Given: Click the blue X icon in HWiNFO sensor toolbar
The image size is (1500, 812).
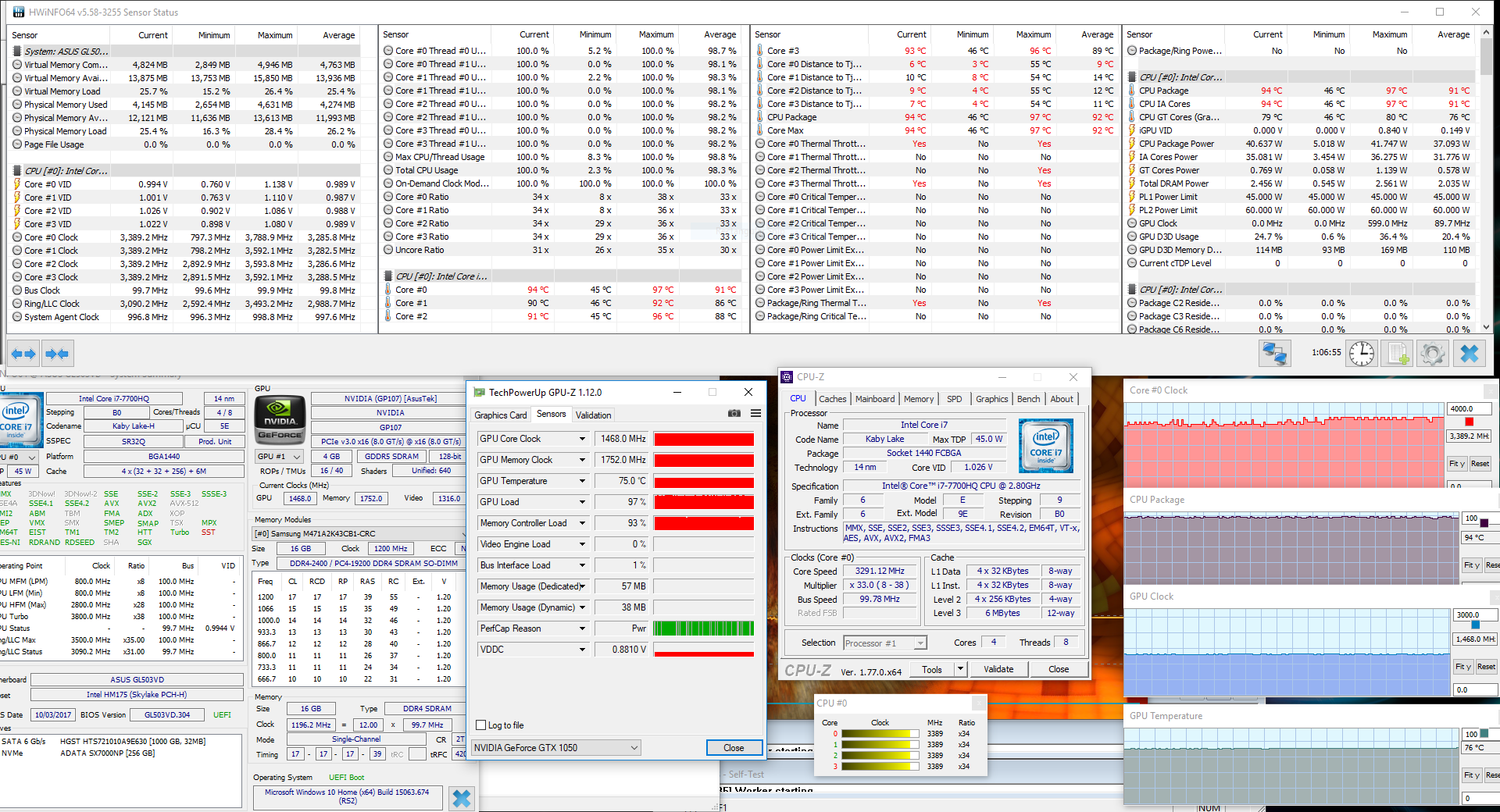Looking at the screenshot, I should (x=1469, y=354).
